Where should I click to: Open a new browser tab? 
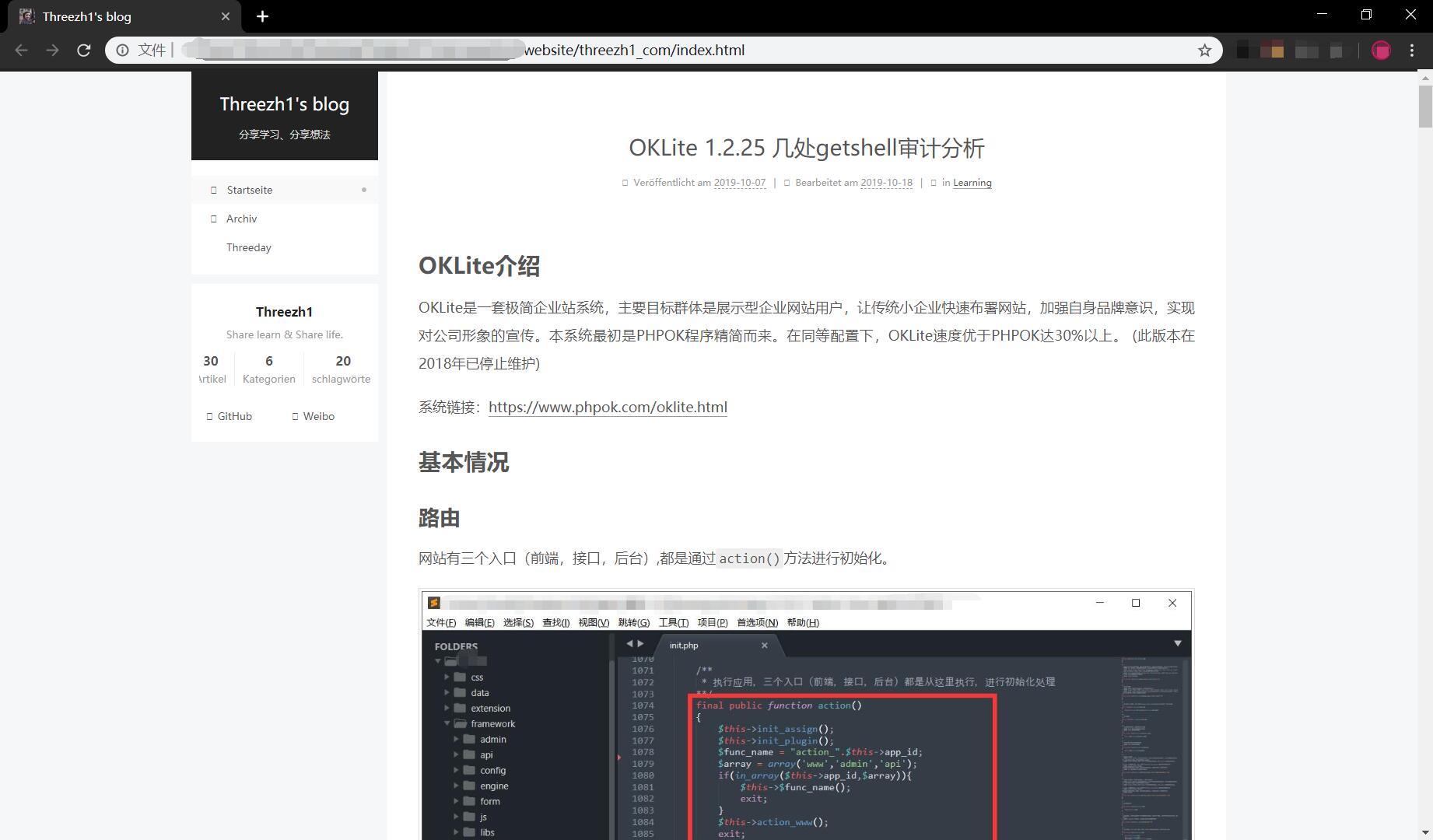tap(262, 16)
